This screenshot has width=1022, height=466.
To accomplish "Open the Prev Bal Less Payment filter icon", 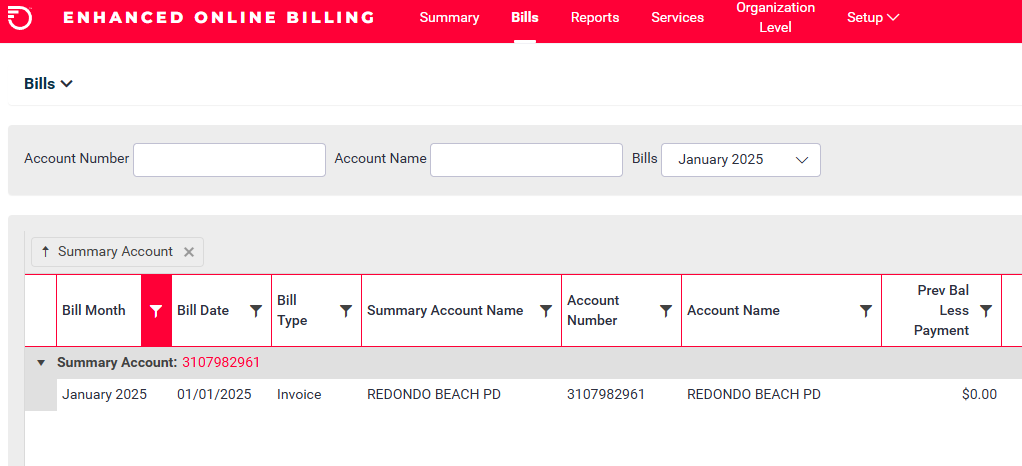I will coord(986,311).
